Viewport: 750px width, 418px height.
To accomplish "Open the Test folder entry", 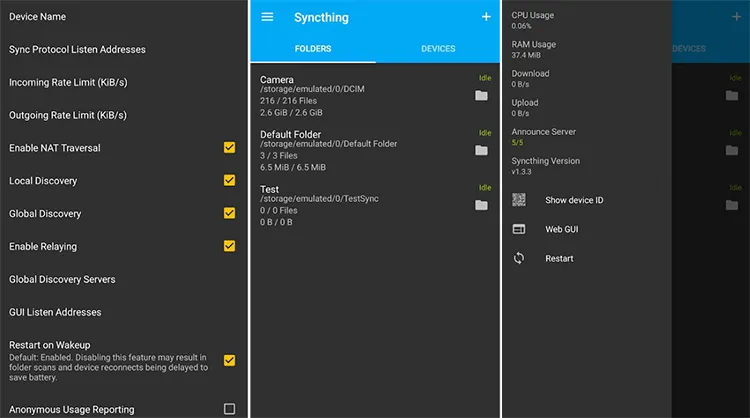I will click(x=375, y=206).
